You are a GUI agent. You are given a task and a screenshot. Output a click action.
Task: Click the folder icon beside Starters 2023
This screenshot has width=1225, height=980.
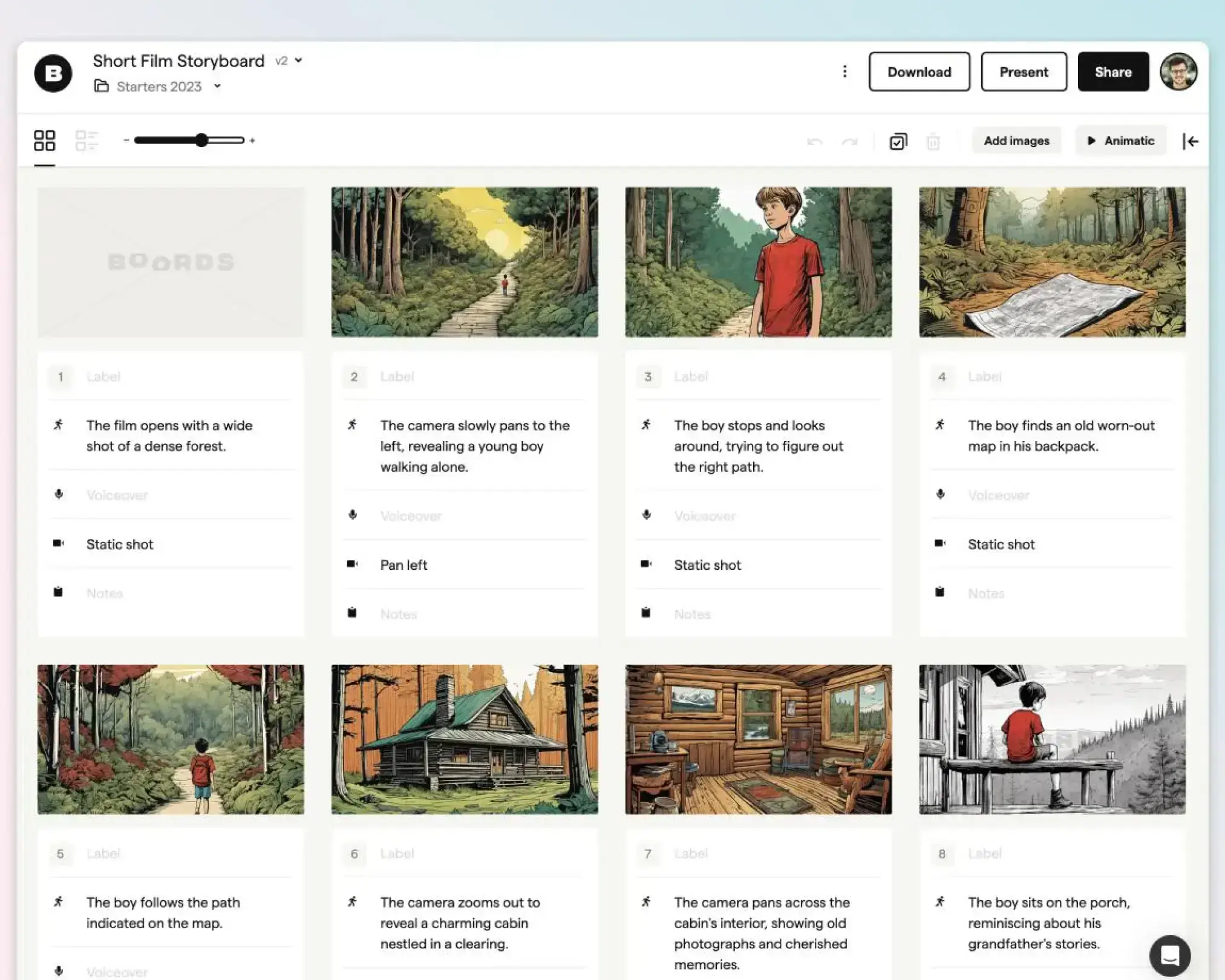coord(101,87)
